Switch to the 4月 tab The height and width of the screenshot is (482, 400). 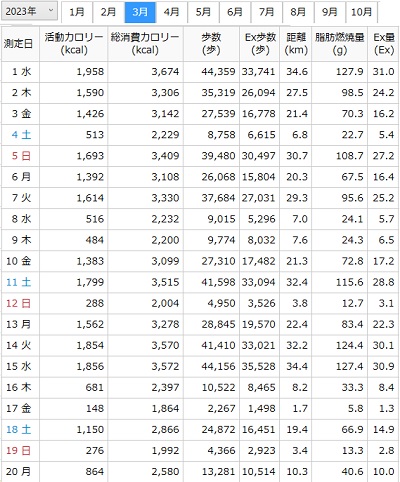[x=172, y=12]
